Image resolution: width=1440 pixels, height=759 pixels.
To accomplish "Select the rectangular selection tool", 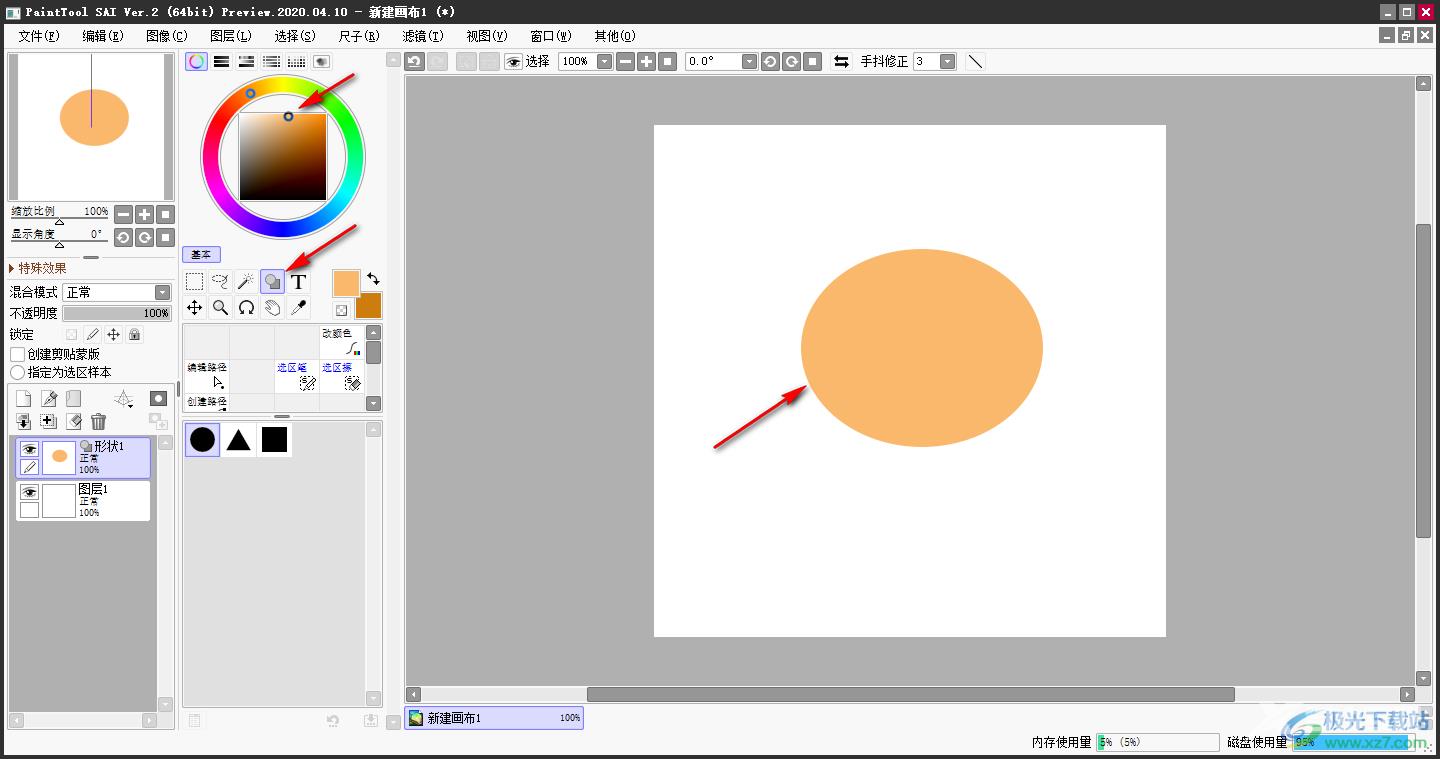I will (x=195, y=282).
